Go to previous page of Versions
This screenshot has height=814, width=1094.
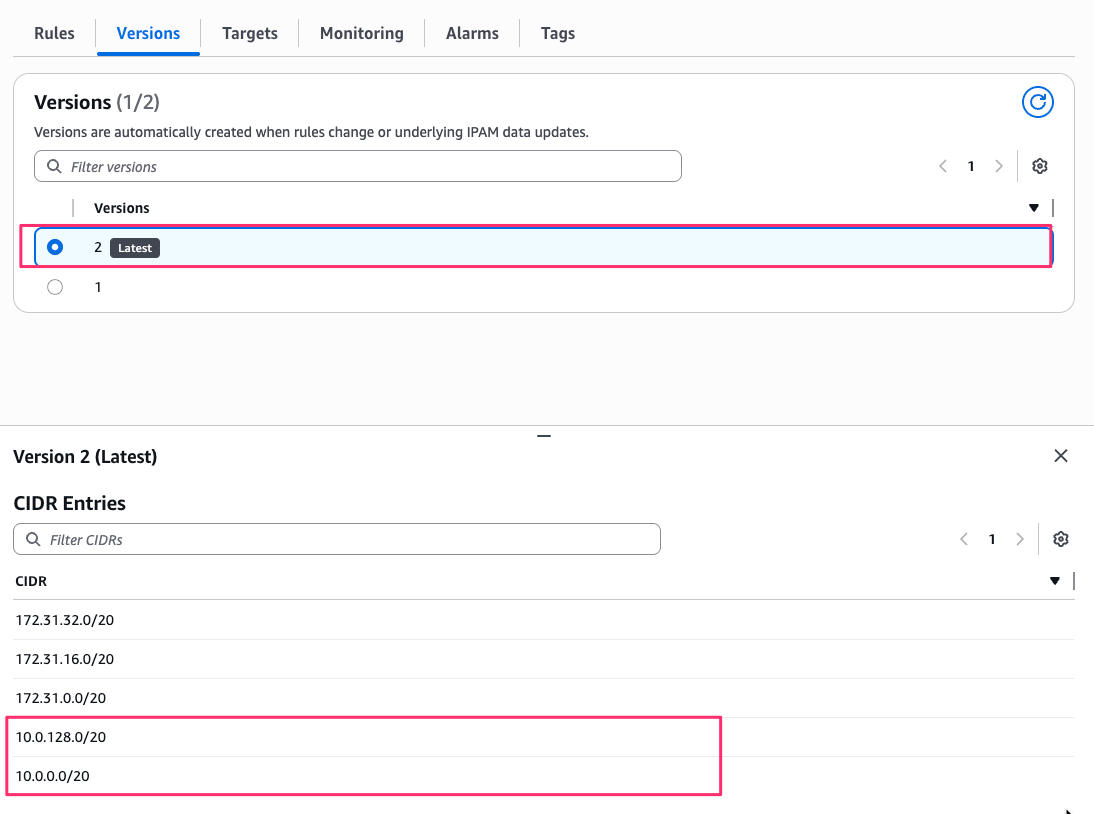[x=942, y=166]
